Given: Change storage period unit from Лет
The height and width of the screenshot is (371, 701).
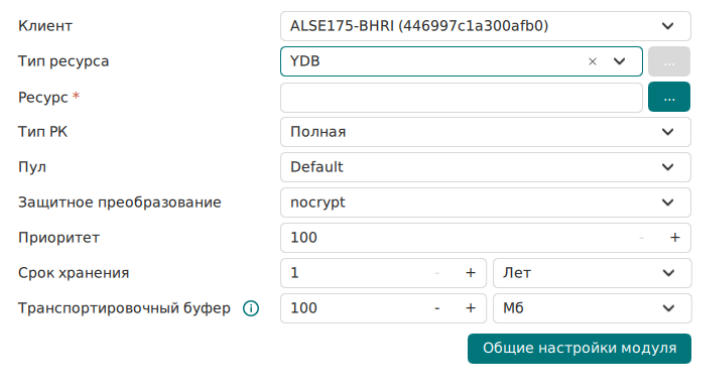Looking at the screenshot, I should 592,273.
